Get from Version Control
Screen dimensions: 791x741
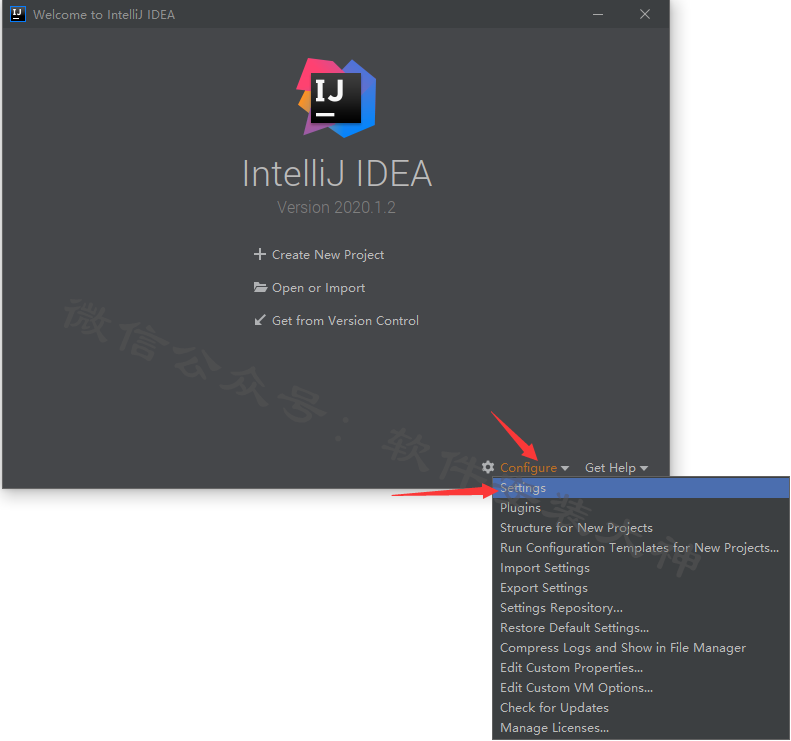point(345,321)
